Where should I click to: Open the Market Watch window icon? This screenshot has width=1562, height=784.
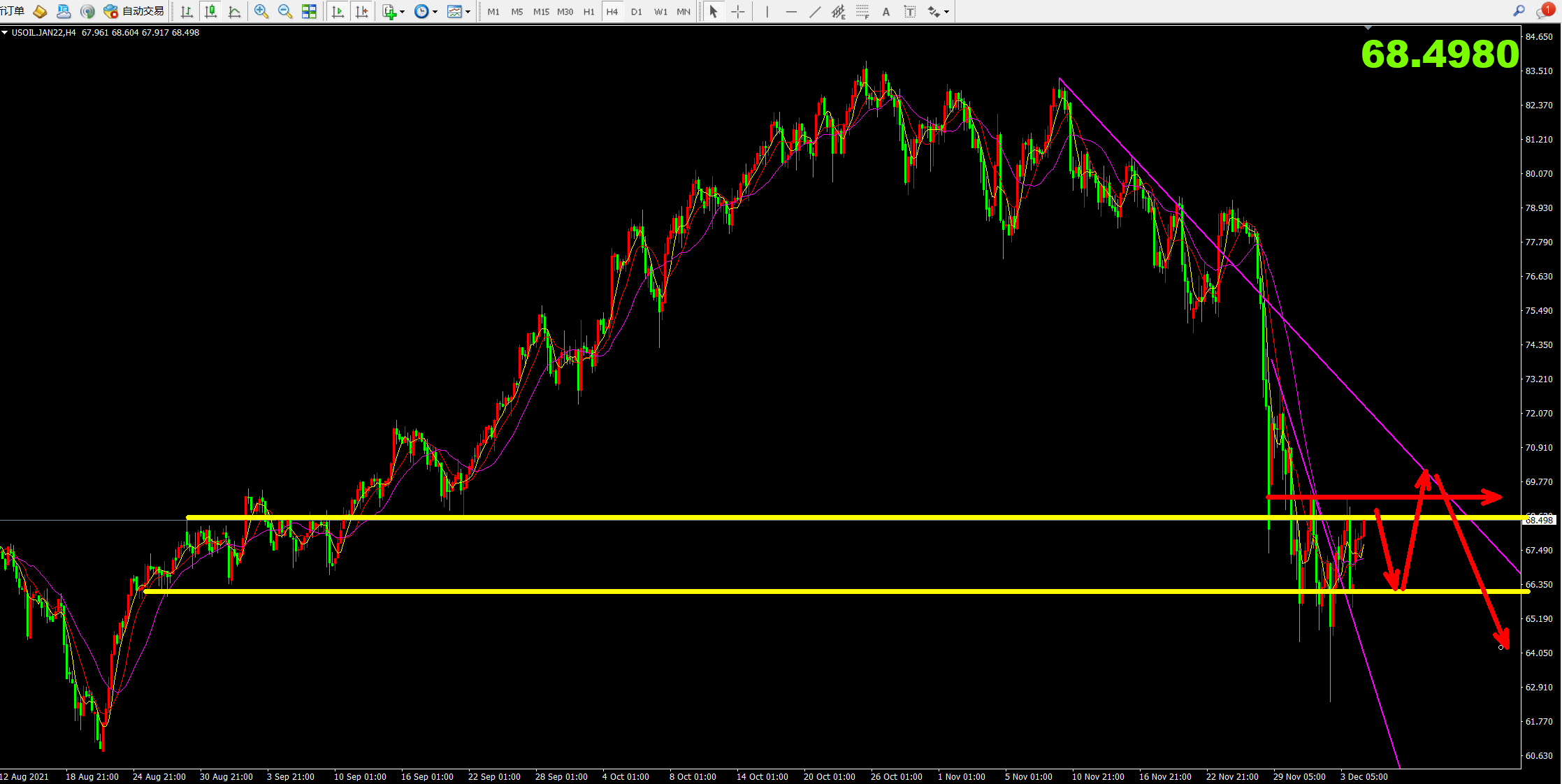[x=40, y=11]
